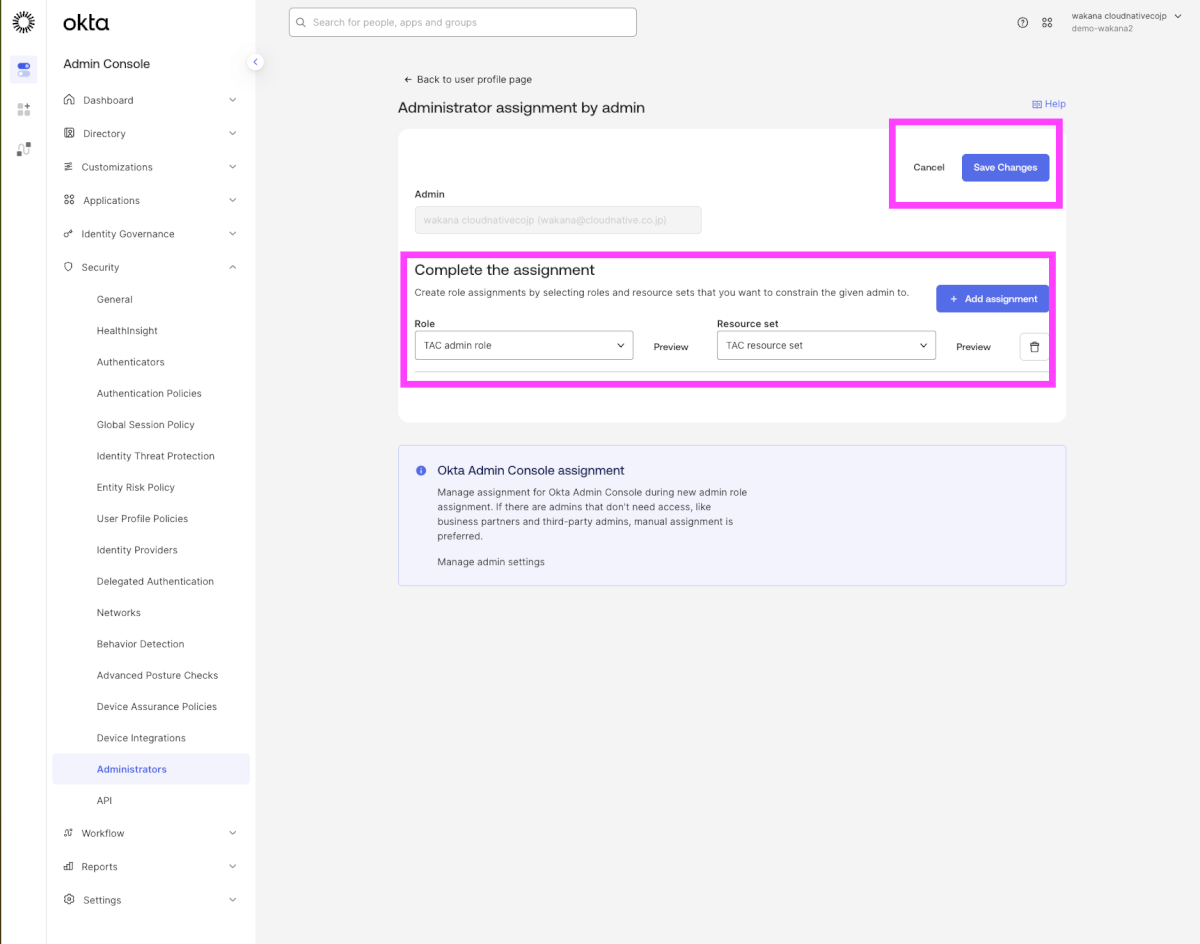Delete the assignment with trash icon
This screenshot has height=944, width=1200.
(1034, 346)
